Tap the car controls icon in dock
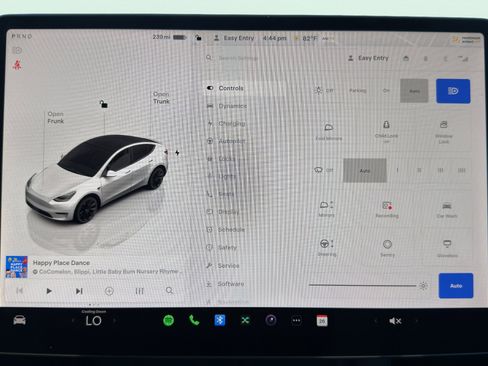The image size is (488, 366). point(20,320)
